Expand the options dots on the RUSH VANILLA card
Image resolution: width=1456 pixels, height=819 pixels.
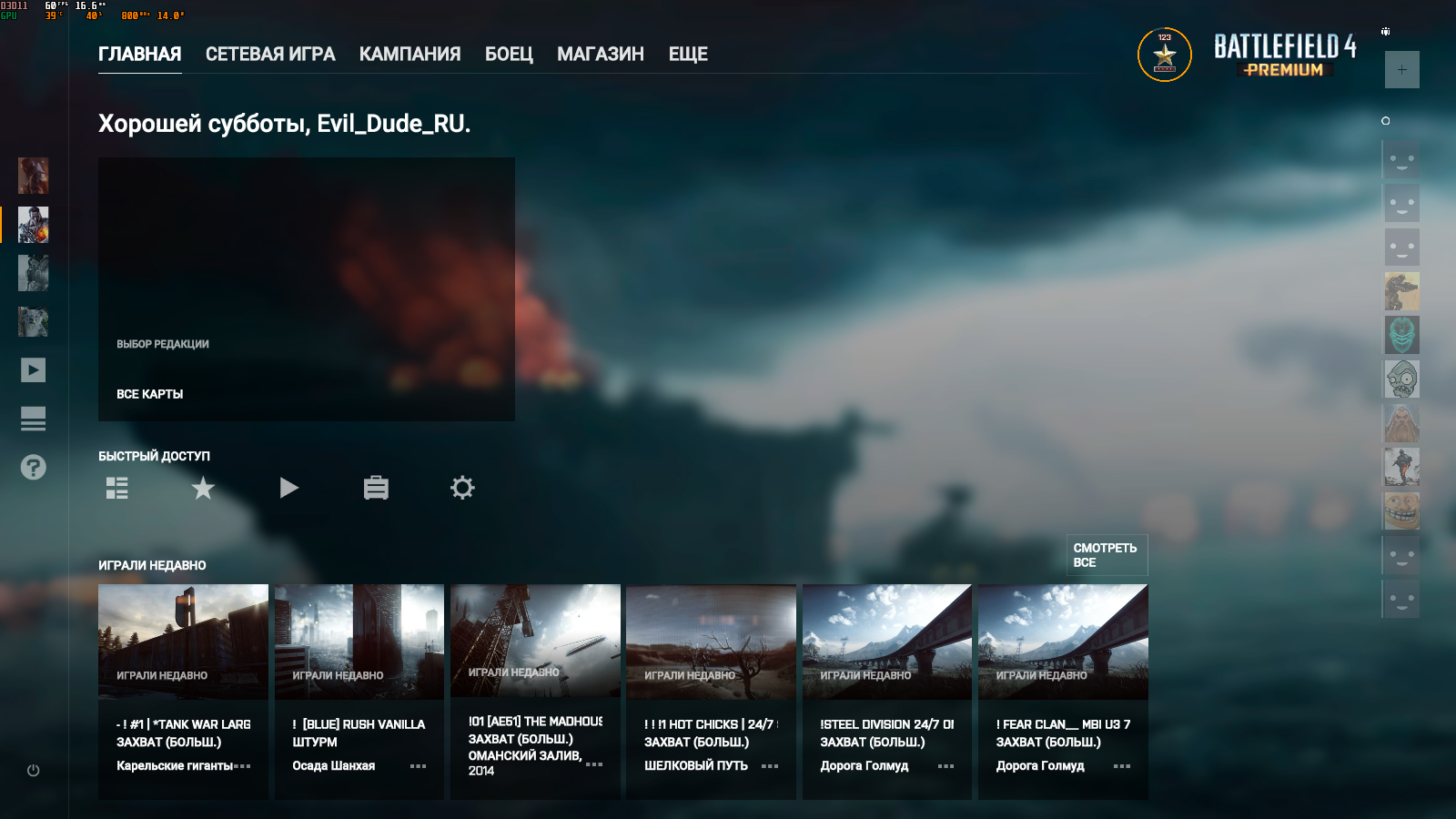[419, 766]
